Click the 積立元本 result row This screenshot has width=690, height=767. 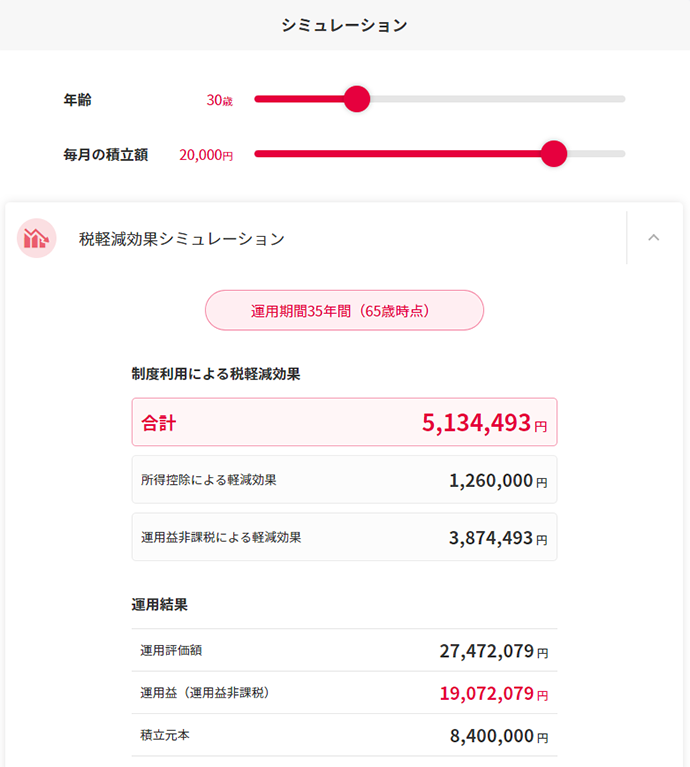[344, 736]
